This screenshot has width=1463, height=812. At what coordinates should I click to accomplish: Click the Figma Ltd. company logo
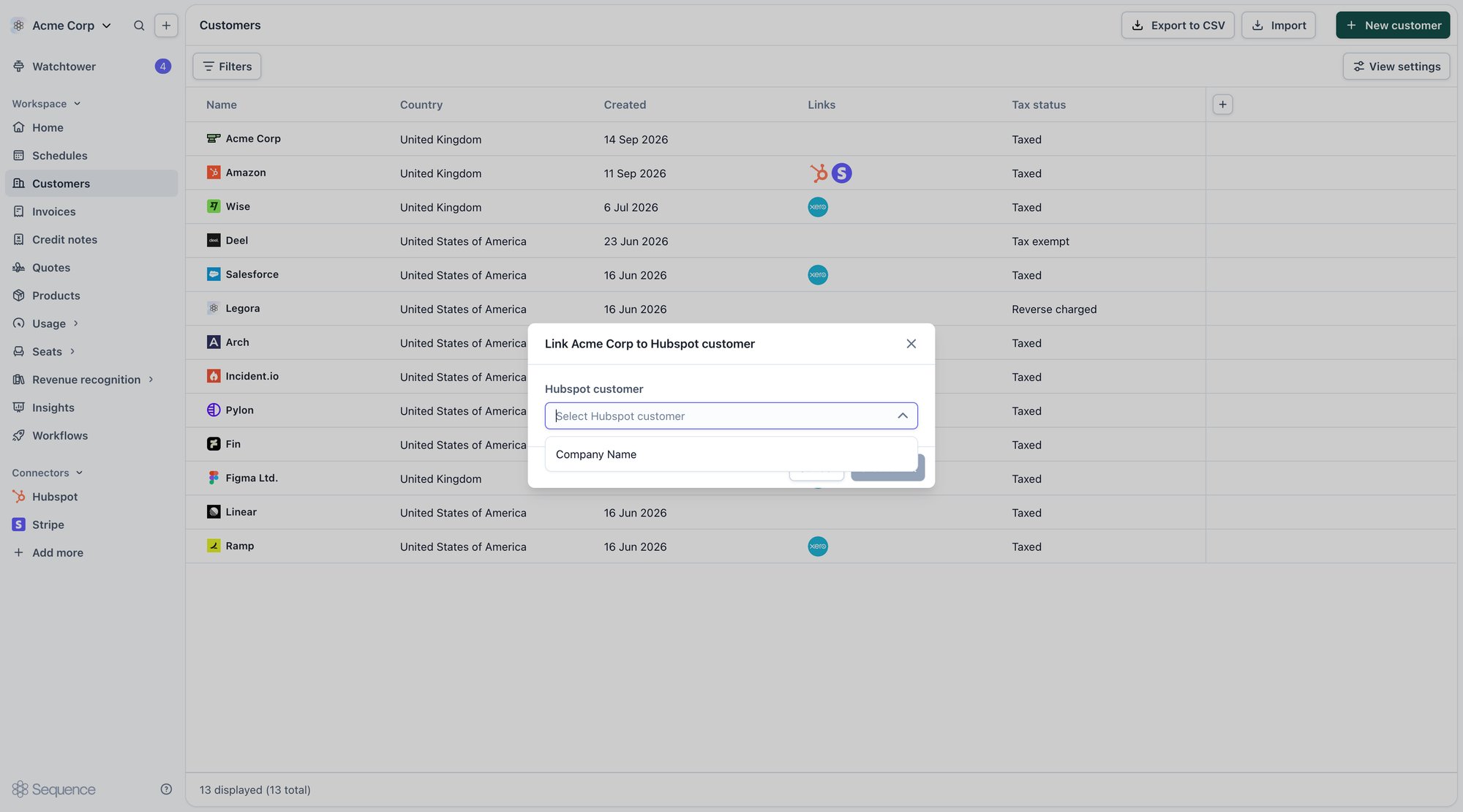(x=214, y=478)
